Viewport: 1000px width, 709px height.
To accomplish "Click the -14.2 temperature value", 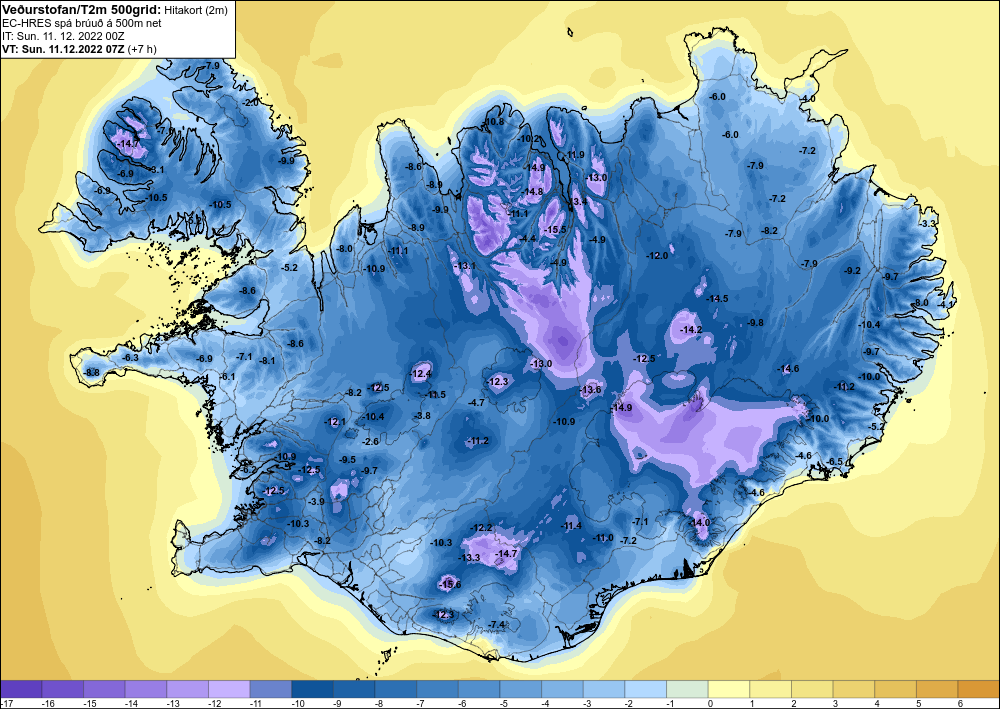I will tap(691, 330).
